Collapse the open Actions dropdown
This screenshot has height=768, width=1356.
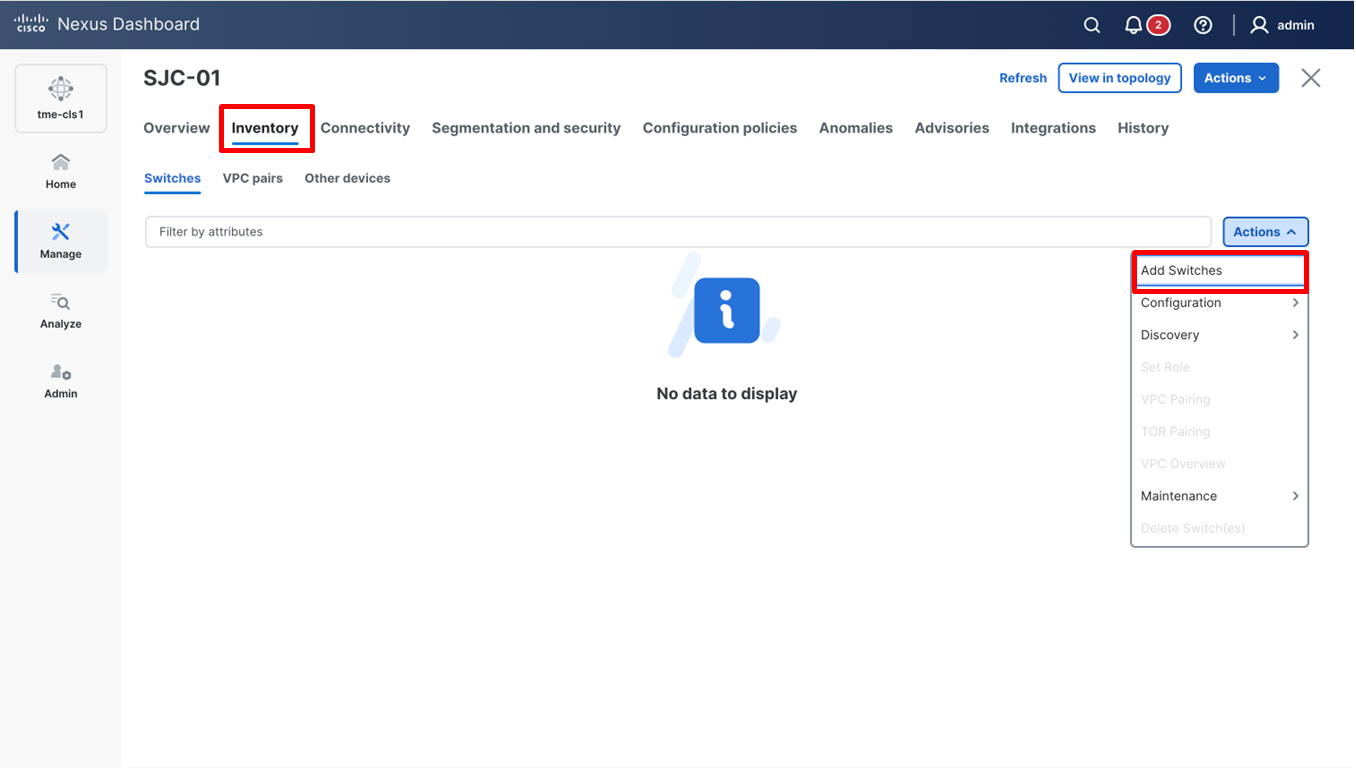(x=1265, y=231)
